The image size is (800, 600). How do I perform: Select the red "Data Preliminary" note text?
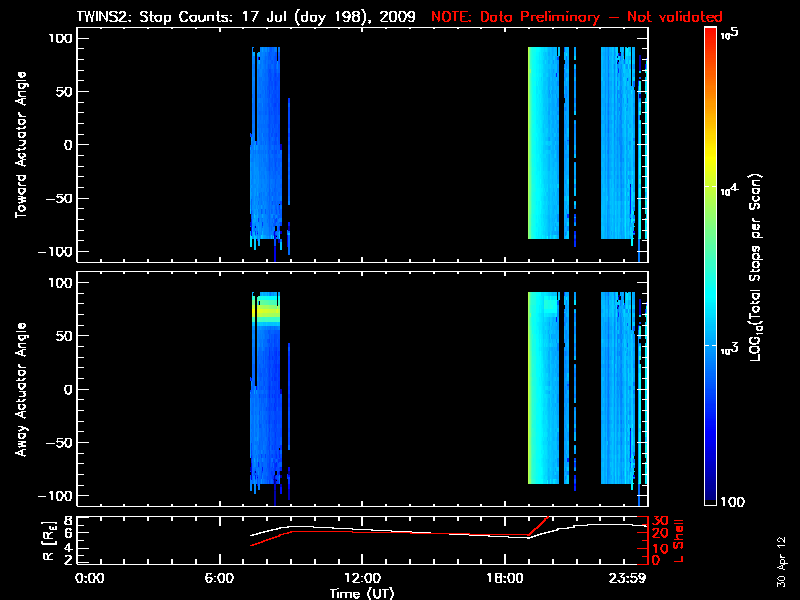coord(577,17)
